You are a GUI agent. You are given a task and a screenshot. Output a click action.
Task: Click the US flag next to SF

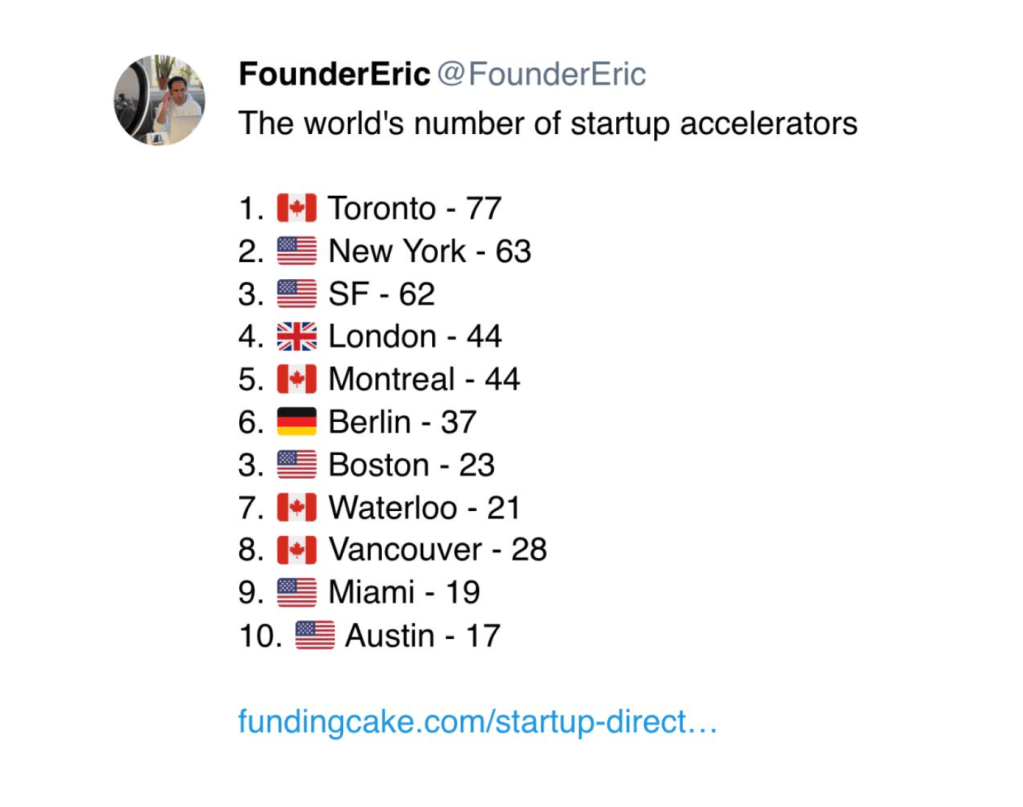296,294
